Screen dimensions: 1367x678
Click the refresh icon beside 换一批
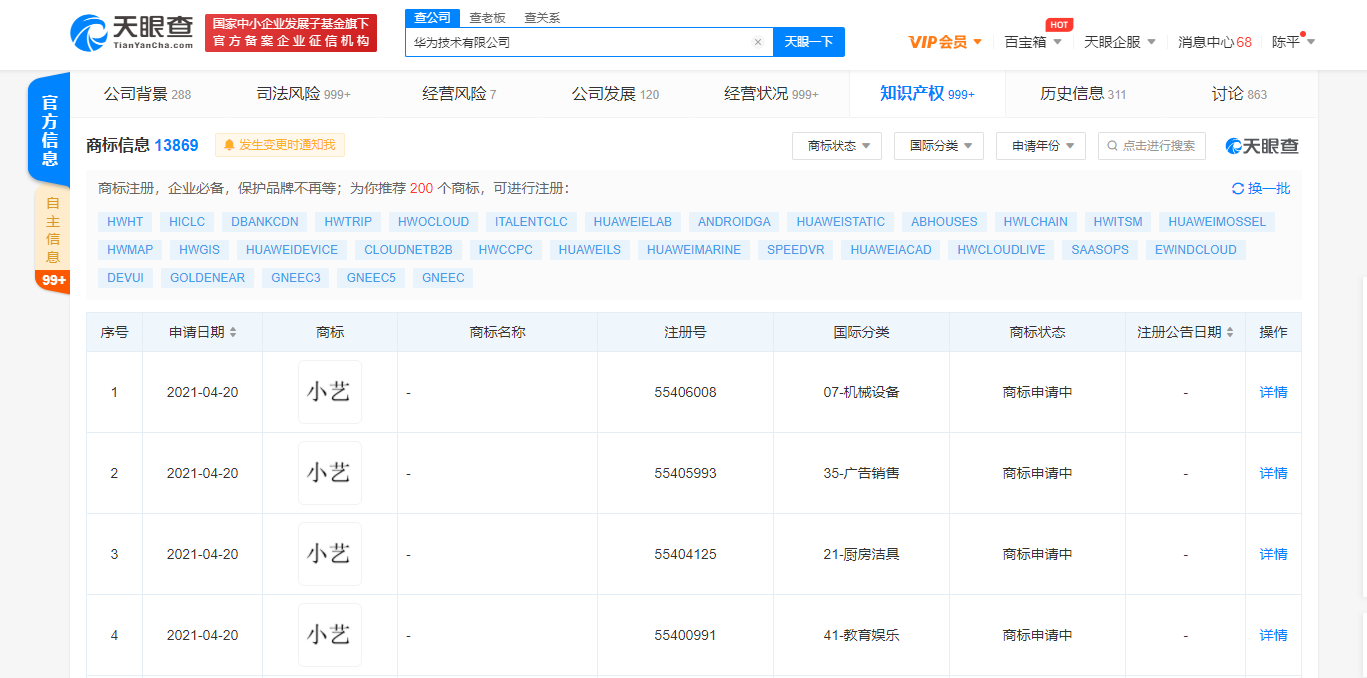1236,188
